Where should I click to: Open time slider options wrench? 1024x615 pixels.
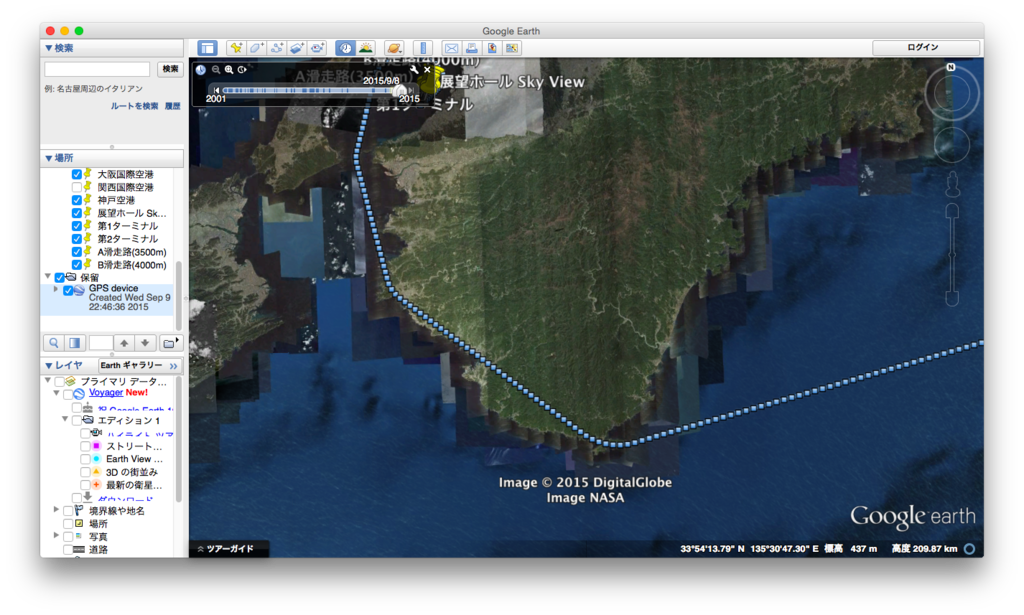(x=414, y=69)
